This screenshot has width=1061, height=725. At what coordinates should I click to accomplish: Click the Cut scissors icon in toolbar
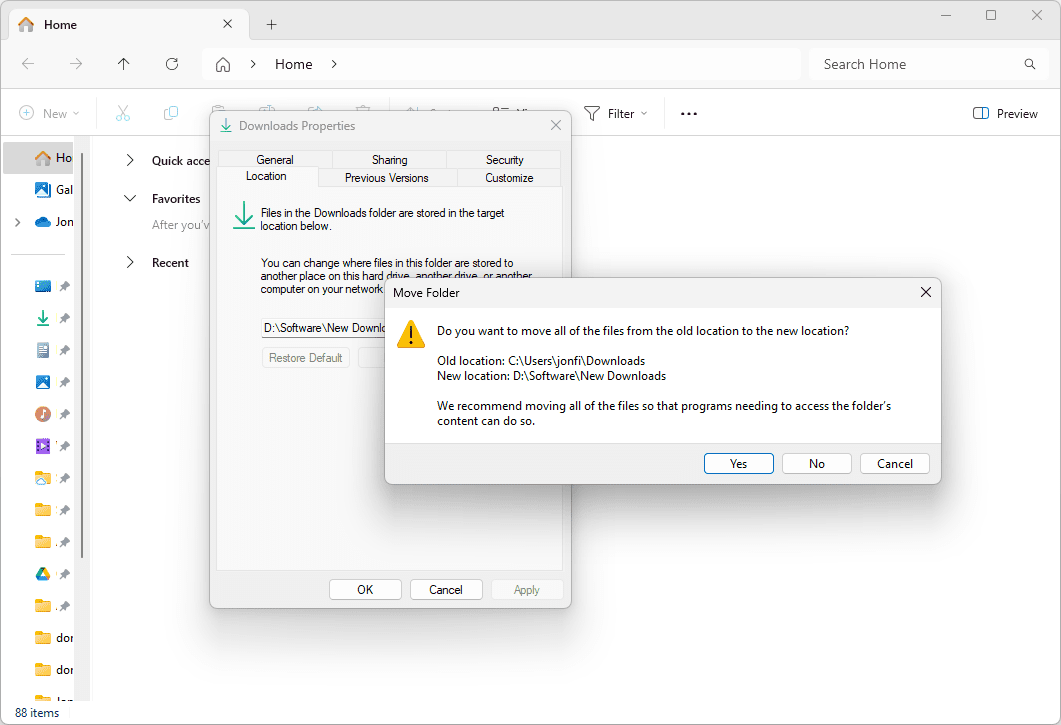coord(123,113)
